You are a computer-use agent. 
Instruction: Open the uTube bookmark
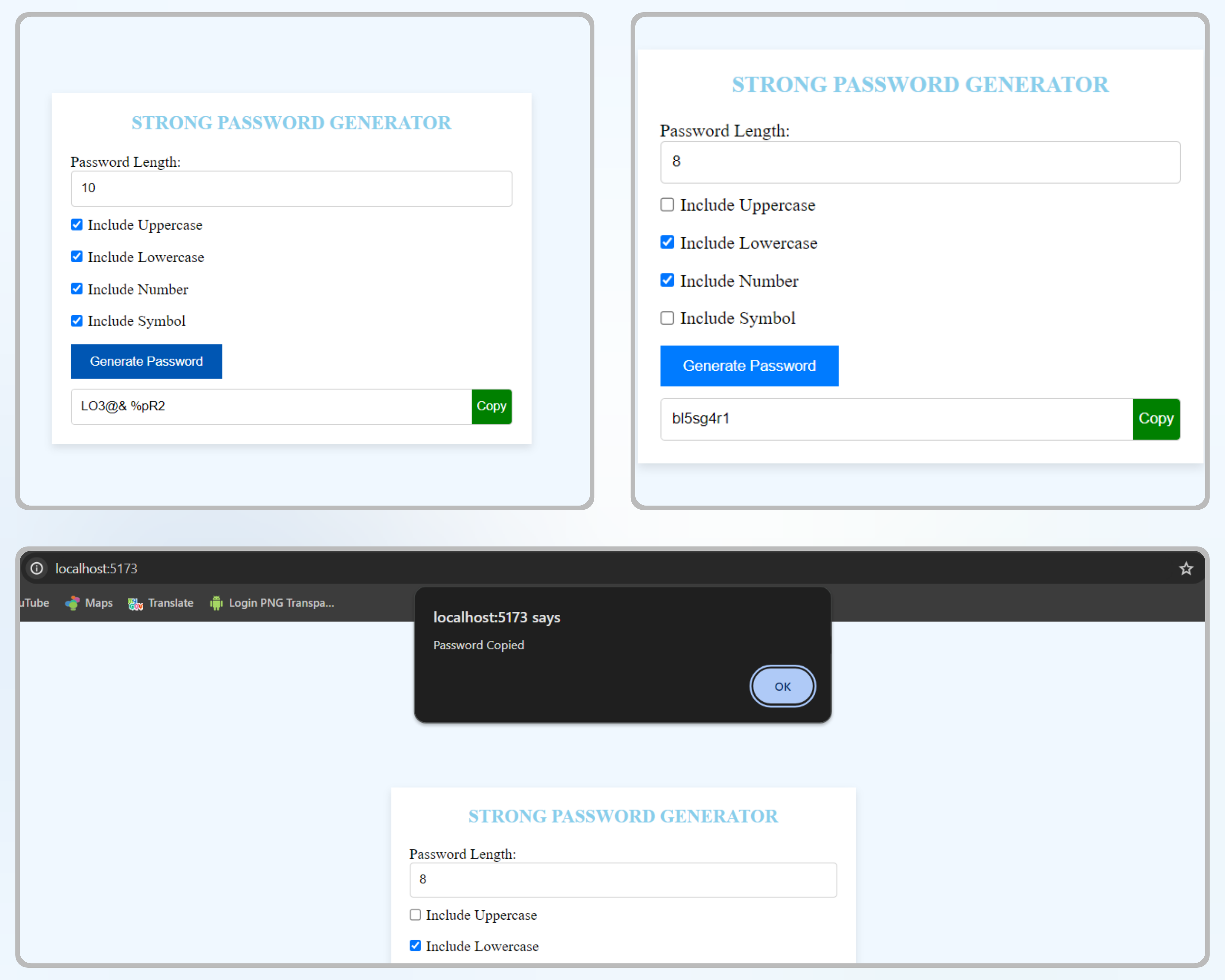click(34, 603)
